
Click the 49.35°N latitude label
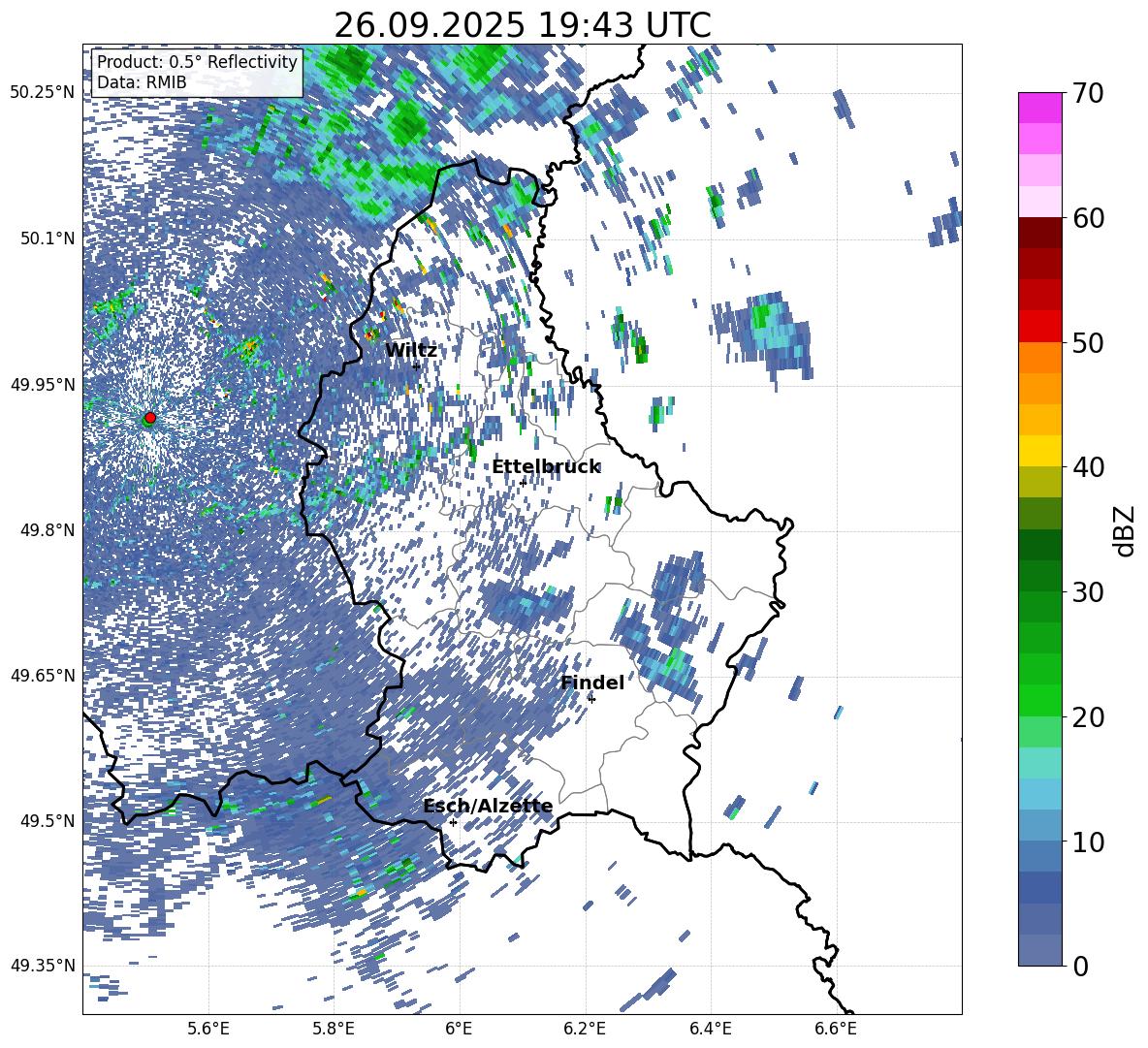43,966
